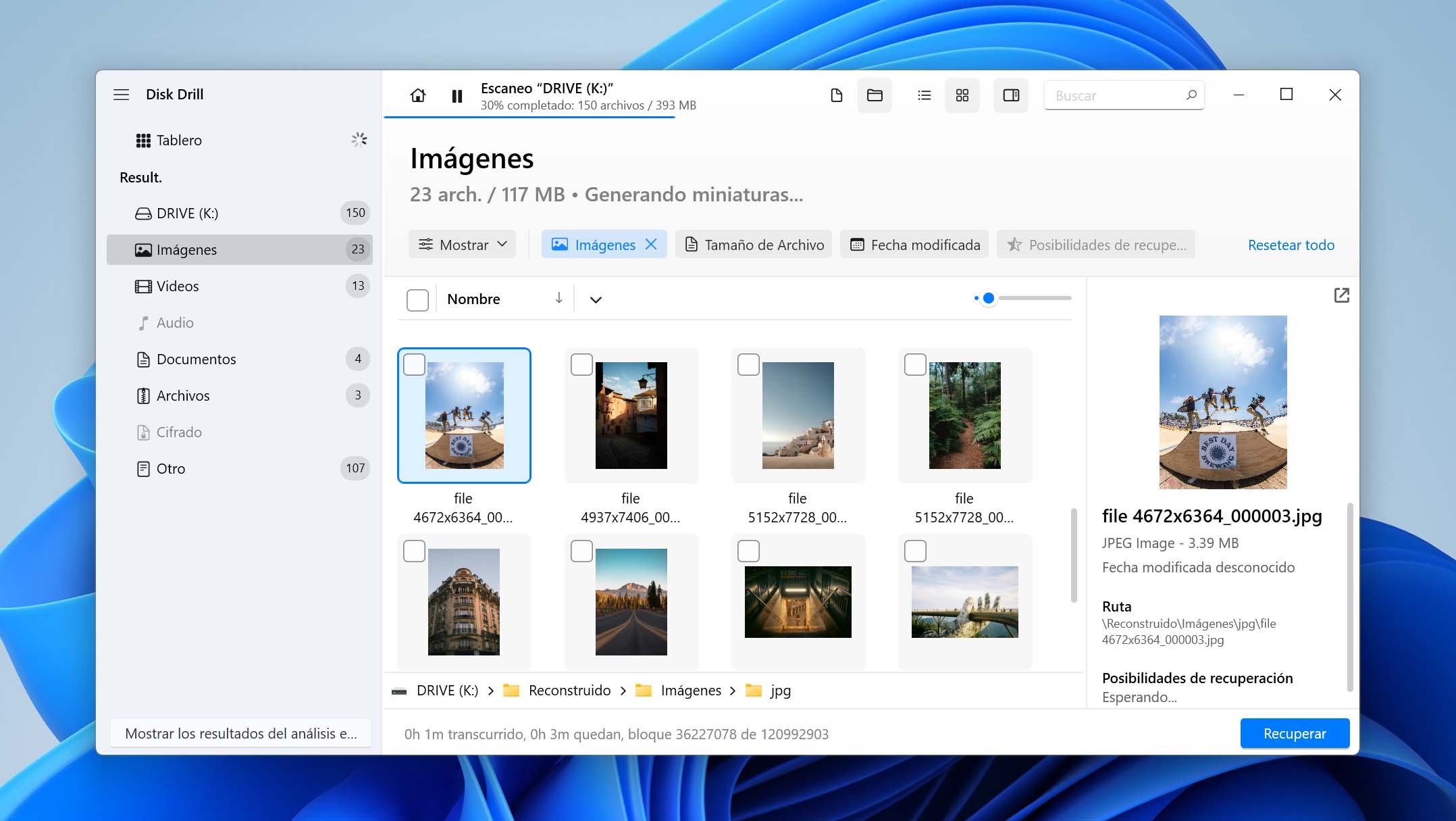The width and height of the screenshot is (1456, 821).
Task: Pause the scan of DRIVE (K:)
Action: click(457, 96)
